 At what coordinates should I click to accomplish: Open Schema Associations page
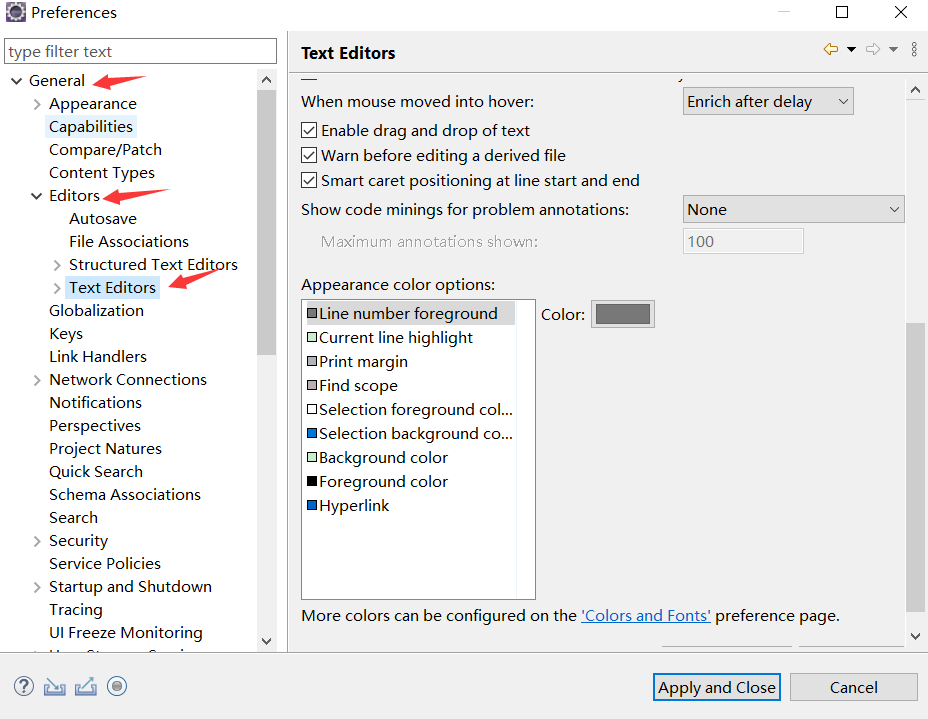click(x=125, y=495)
